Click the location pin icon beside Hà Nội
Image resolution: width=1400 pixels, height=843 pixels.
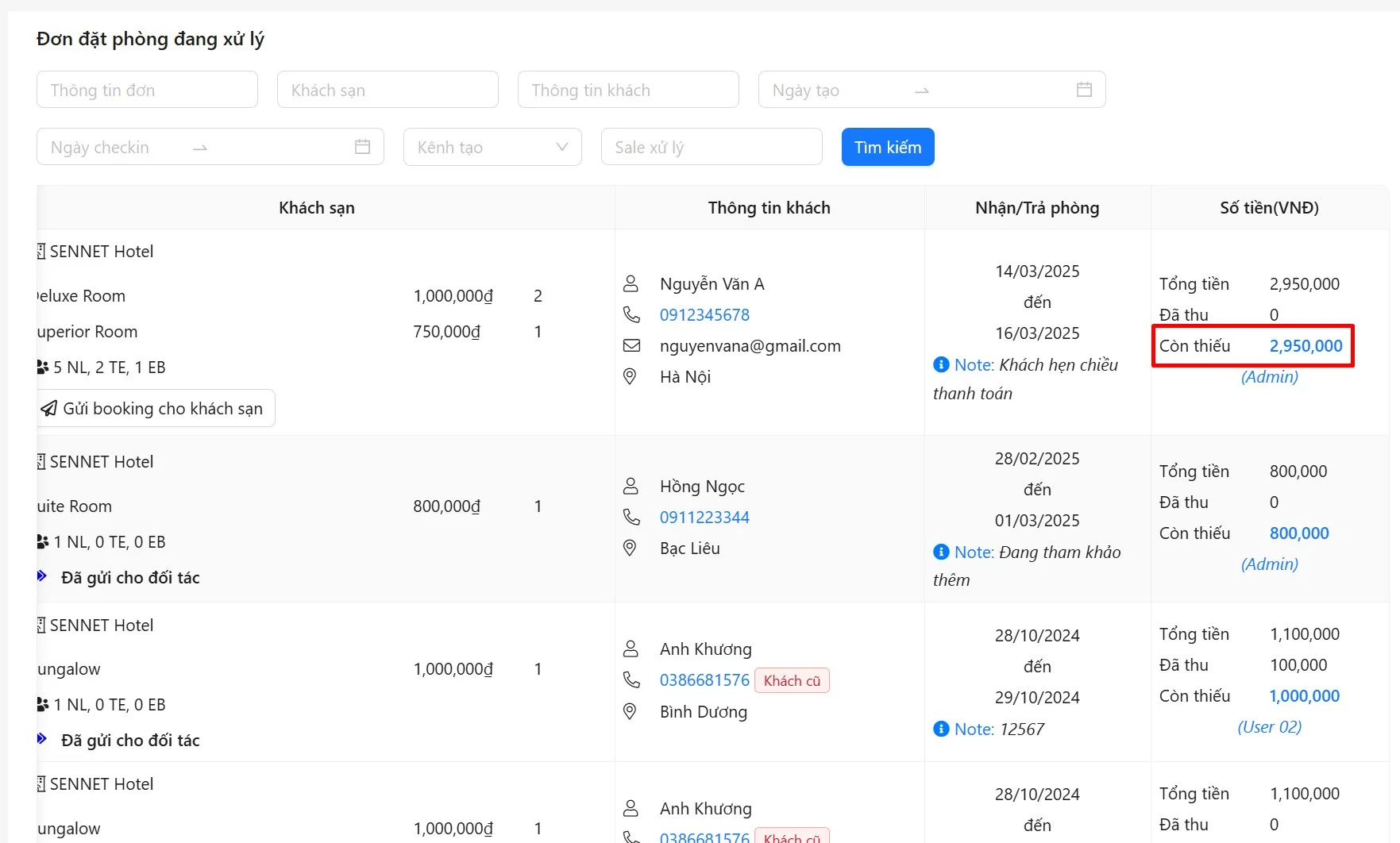[630, 376]
